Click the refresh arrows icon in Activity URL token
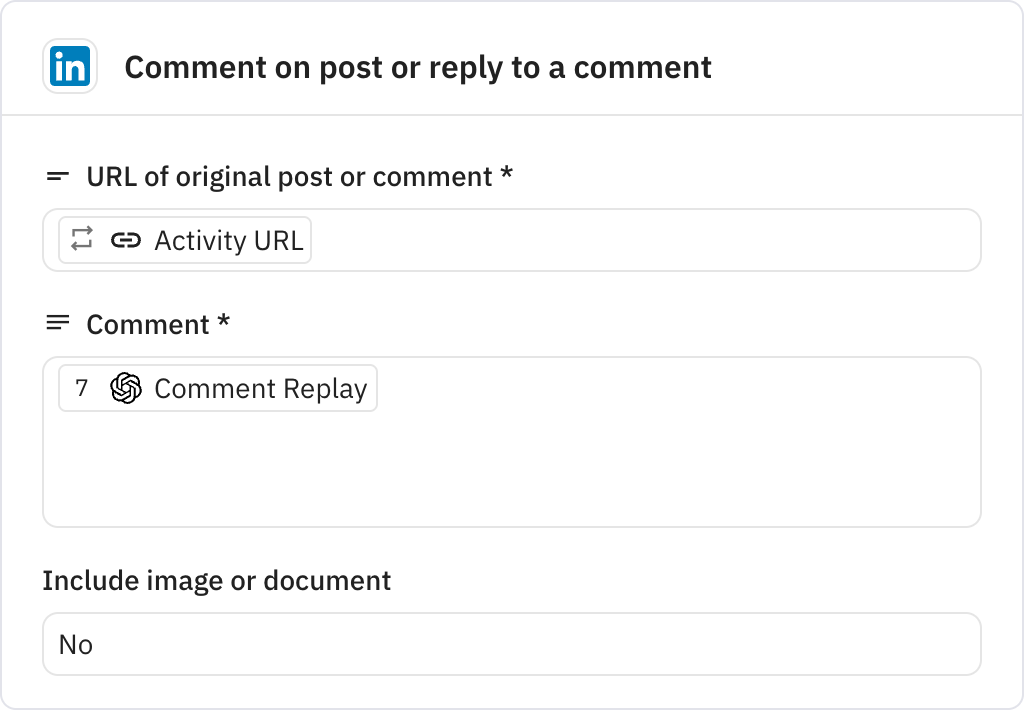The width and height of the screenshot is (1024, 710). [81, 240]
